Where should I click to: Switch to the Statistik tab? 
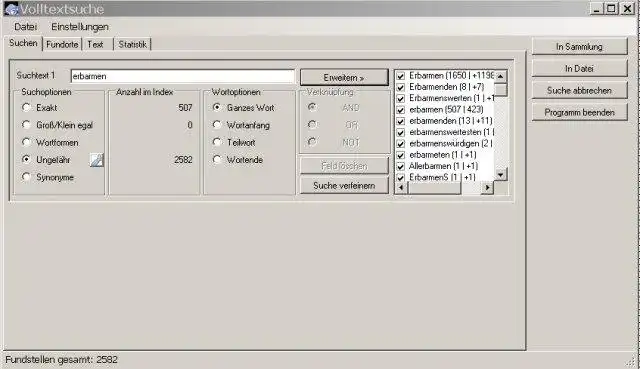pos(132,44)
